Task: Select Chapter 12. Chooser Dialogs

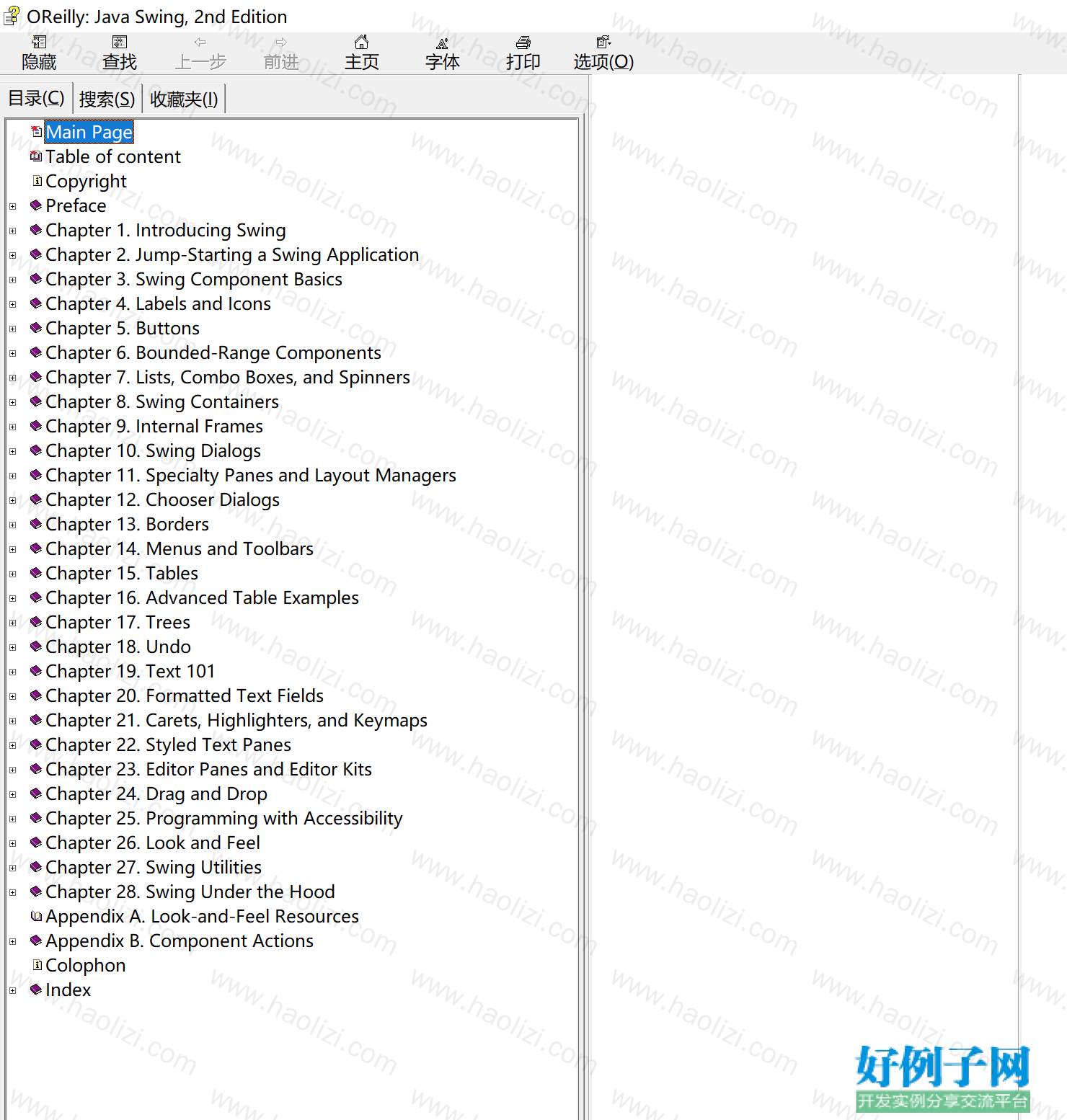Action: point(162,499)
